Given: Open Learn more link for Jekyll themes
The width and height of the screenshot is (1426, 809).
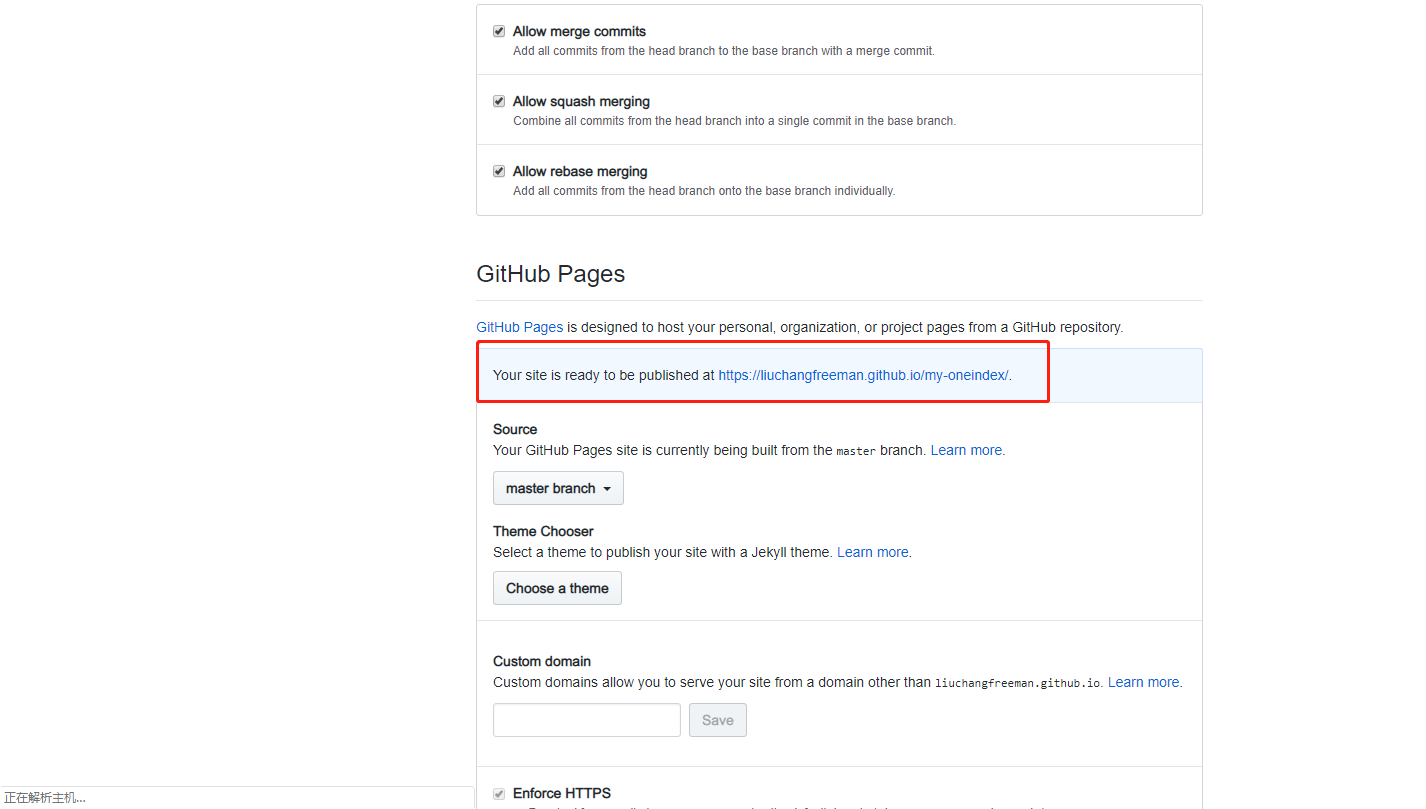Looking at the screenshot, I should (873, 552).
